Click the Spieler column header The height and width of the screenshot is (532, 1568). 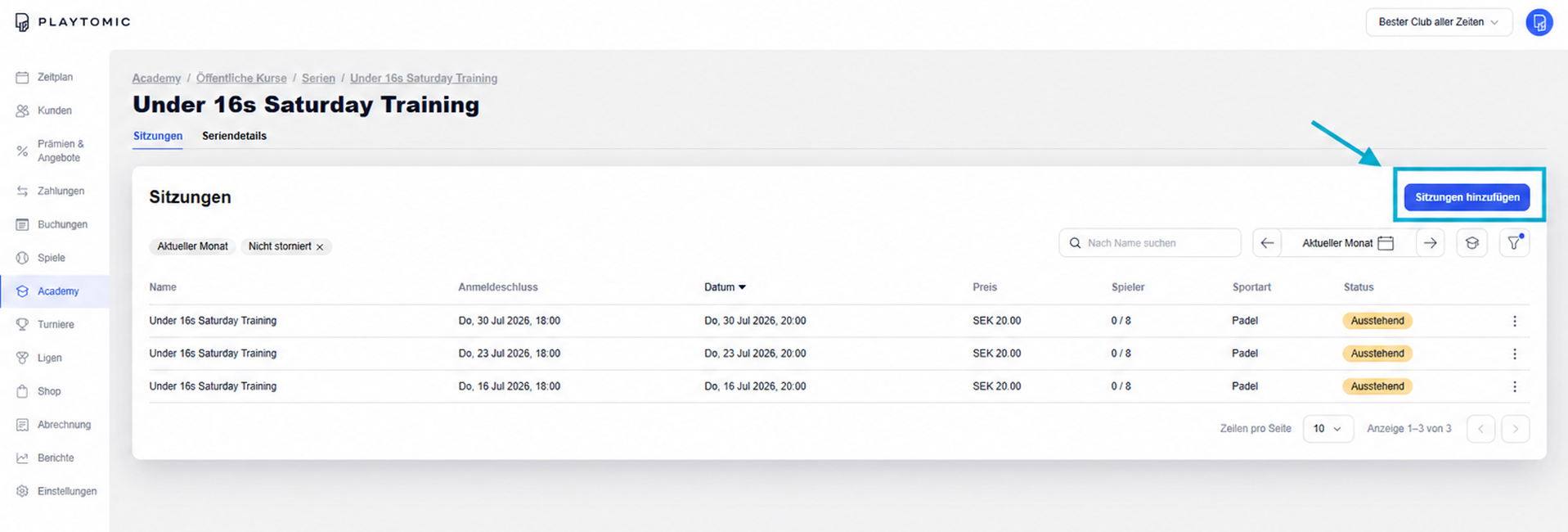(x=1128, y=287)
